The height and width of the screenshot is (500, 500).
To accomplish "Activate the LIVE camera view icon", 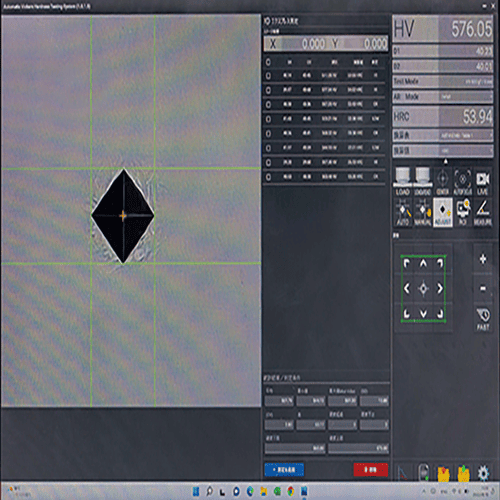I will point(483,182).
